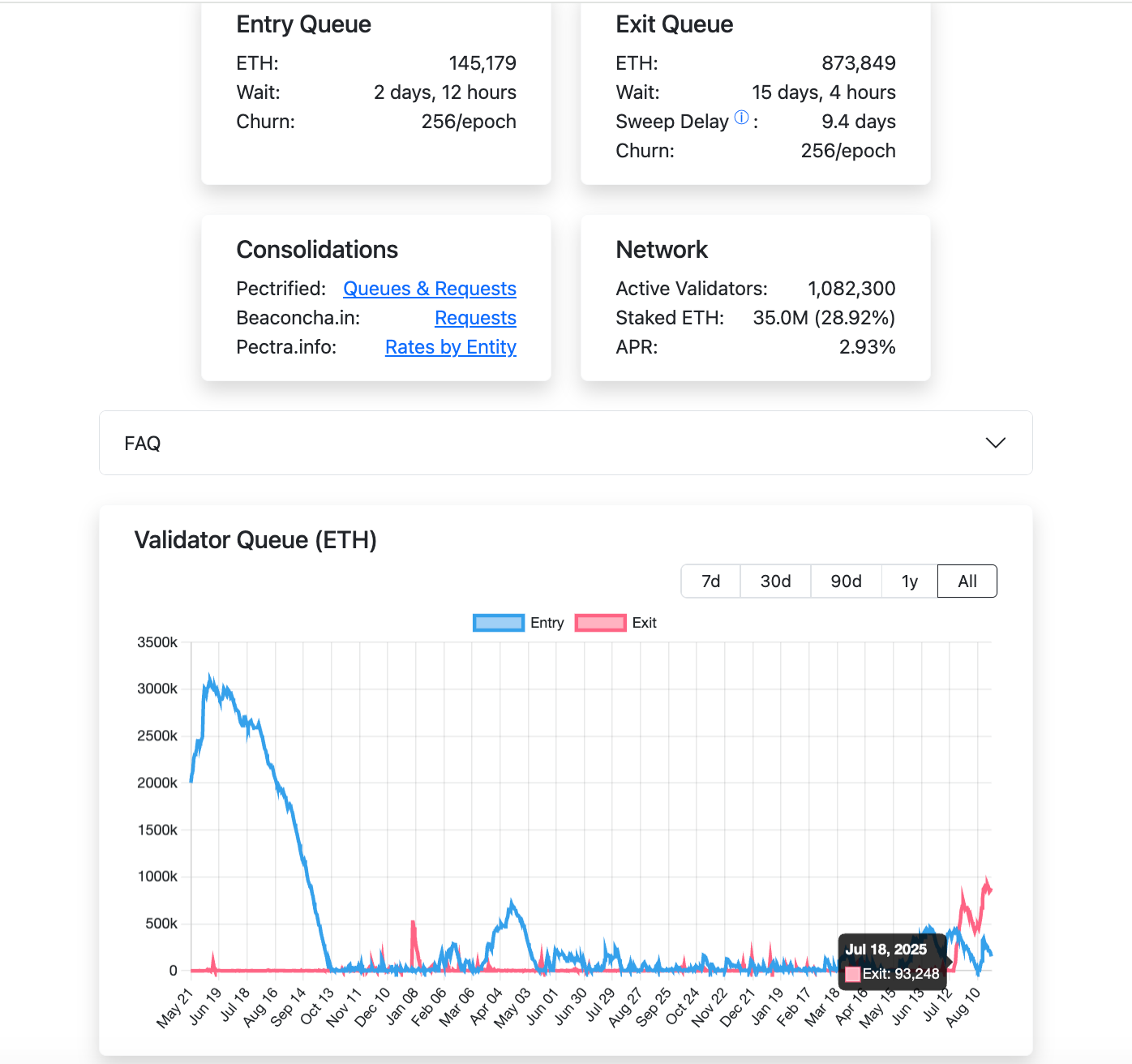Open Rates by Entity on Pectra.info
This screenshot has height=1064, width=1132.
(x=450, y=347)
